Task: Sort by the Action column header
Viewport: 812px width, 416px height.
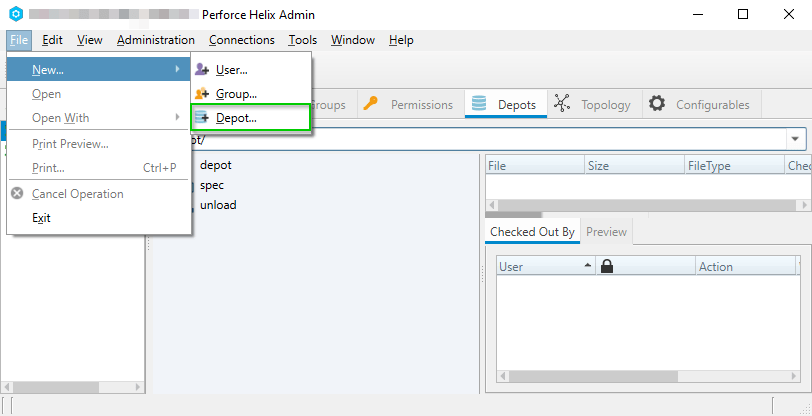Action: pos(746,266)
